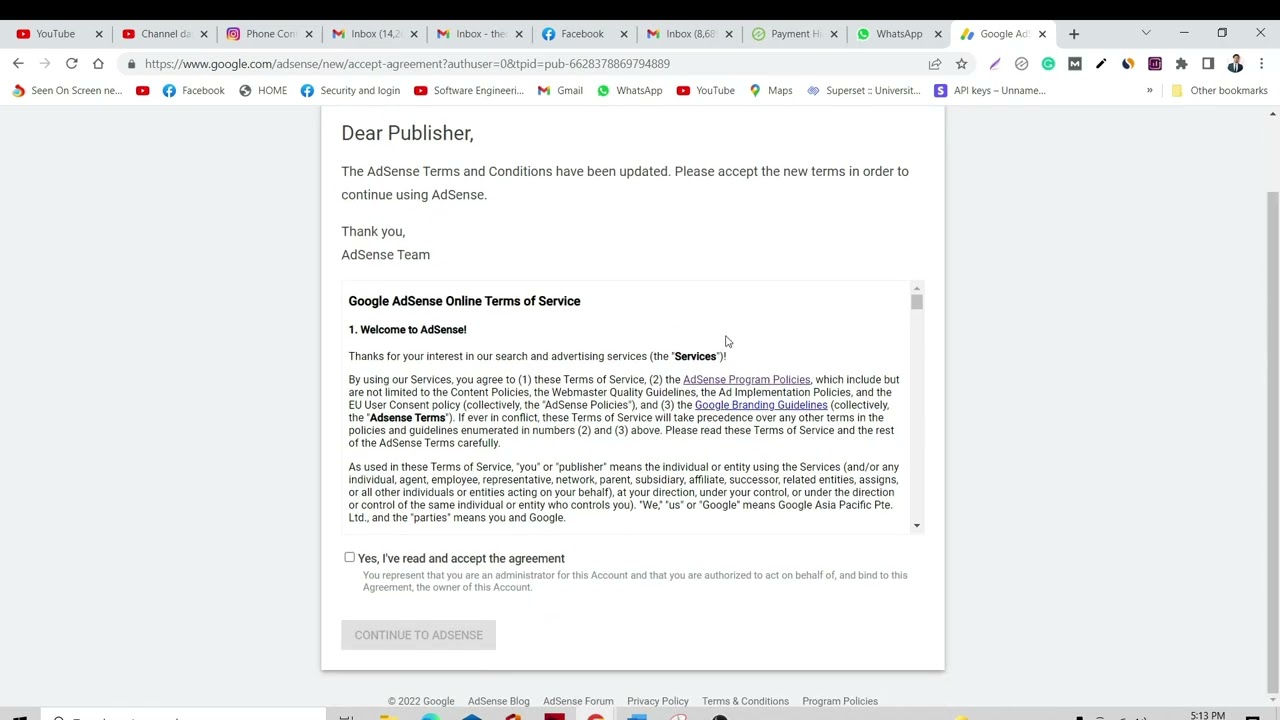Open the purple square extension icon
The image size is (1280, 720).
click(x=1155, y=64)
